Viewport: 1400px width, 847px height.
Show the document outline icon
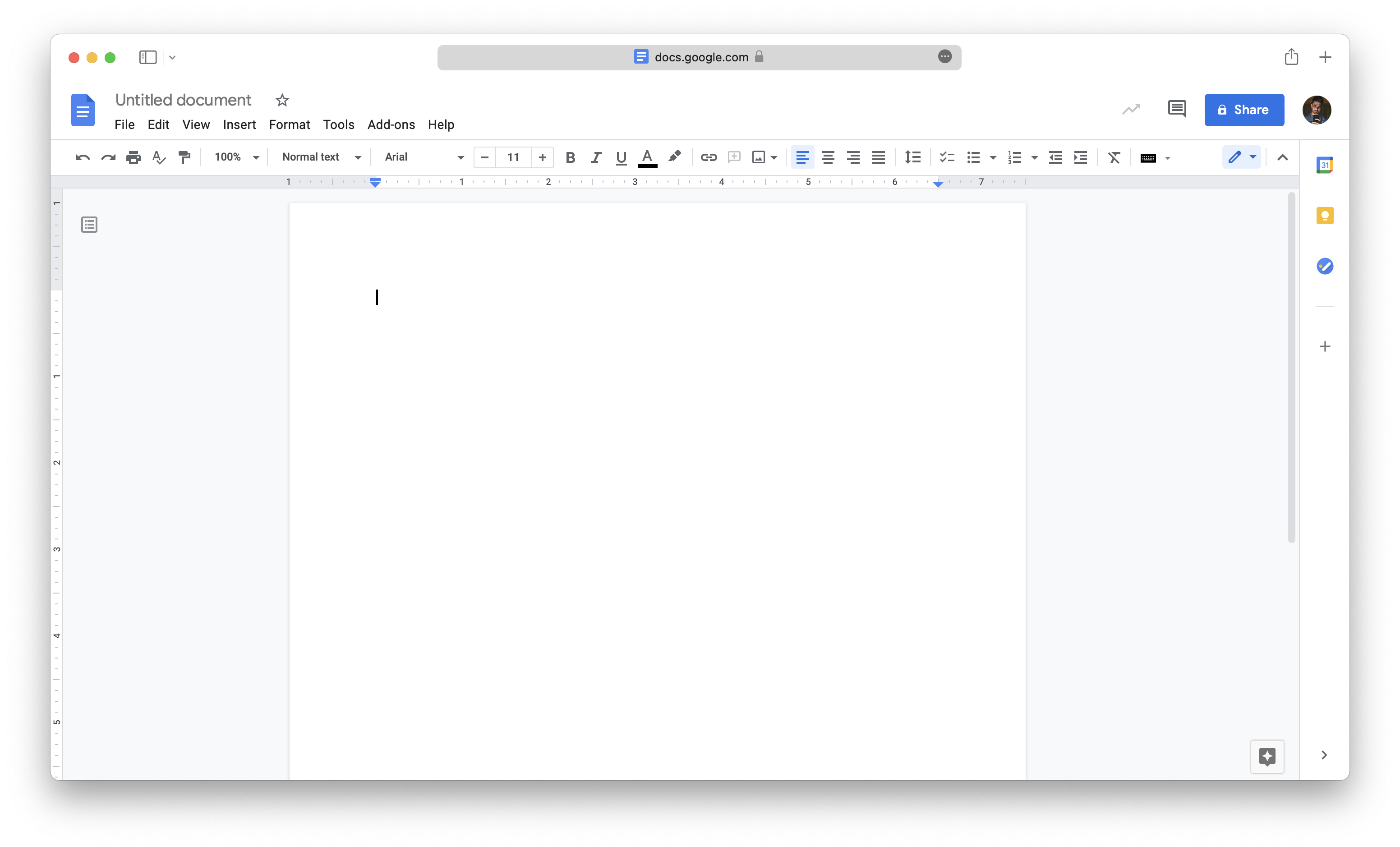pos(89,225)
